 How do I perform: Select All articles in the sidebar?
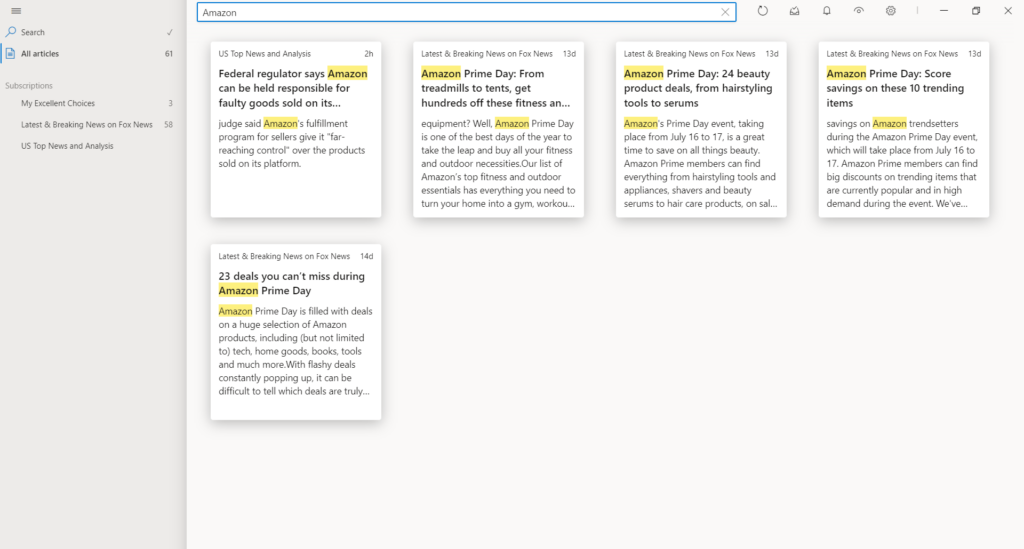pos(91,54)
